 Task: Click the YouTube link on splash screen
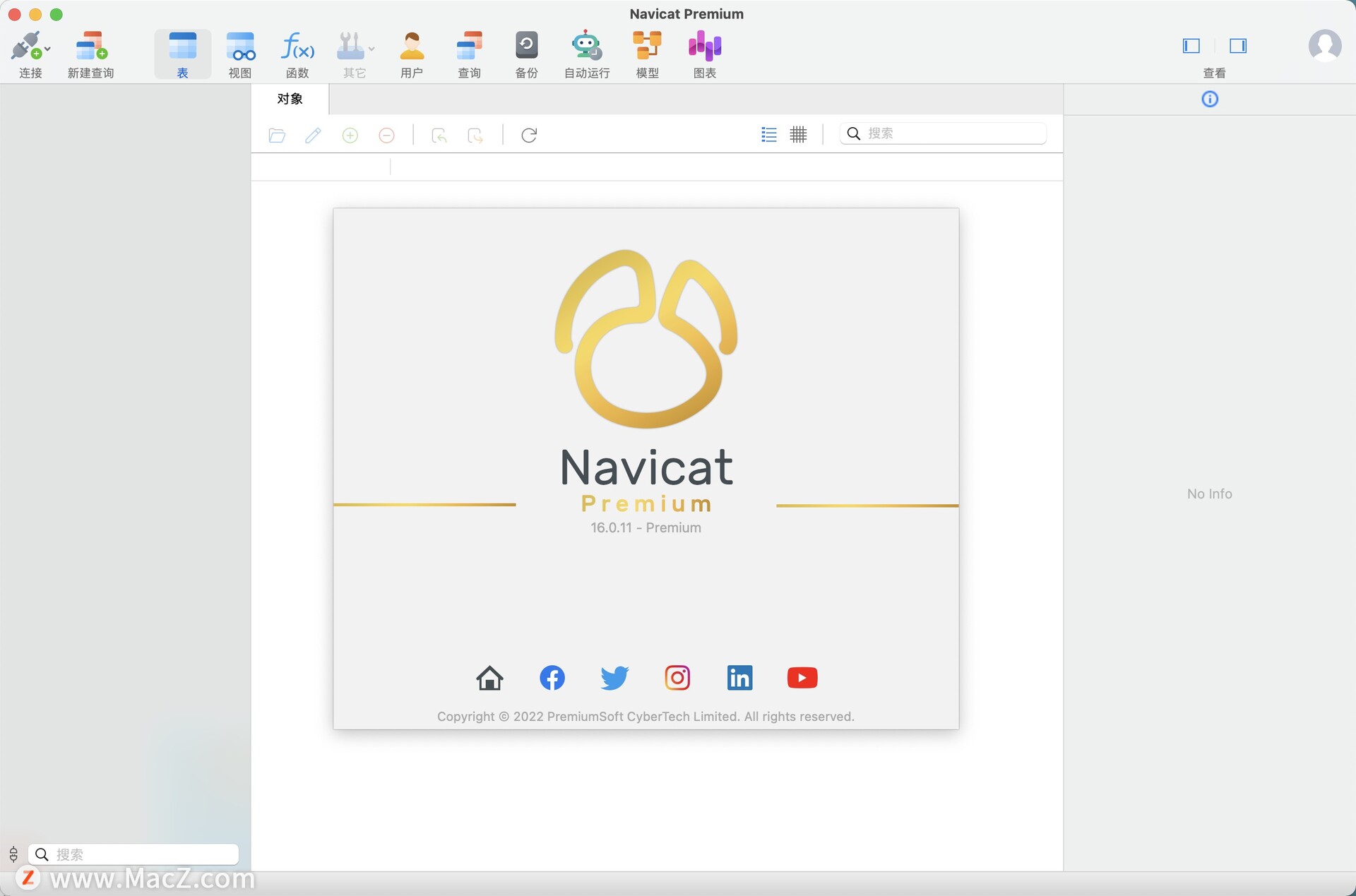tap(802, 678)
